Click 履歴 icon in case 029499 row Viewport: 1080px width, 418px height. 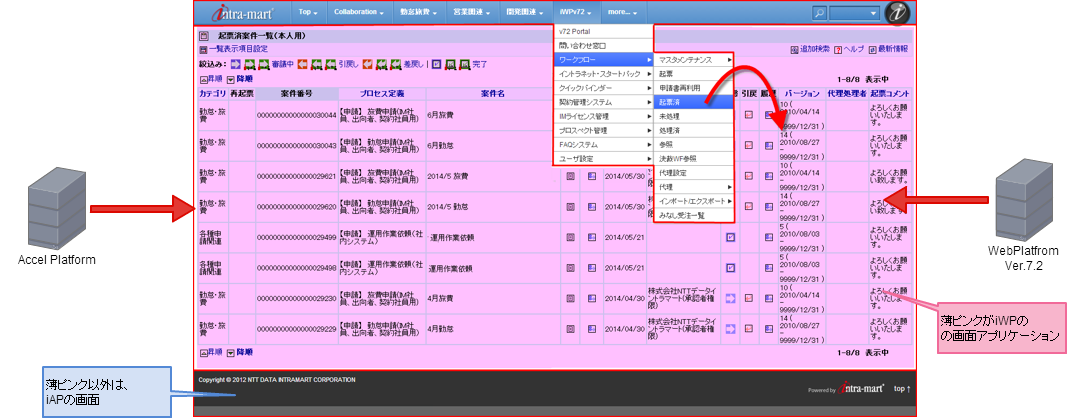point(769,237)
